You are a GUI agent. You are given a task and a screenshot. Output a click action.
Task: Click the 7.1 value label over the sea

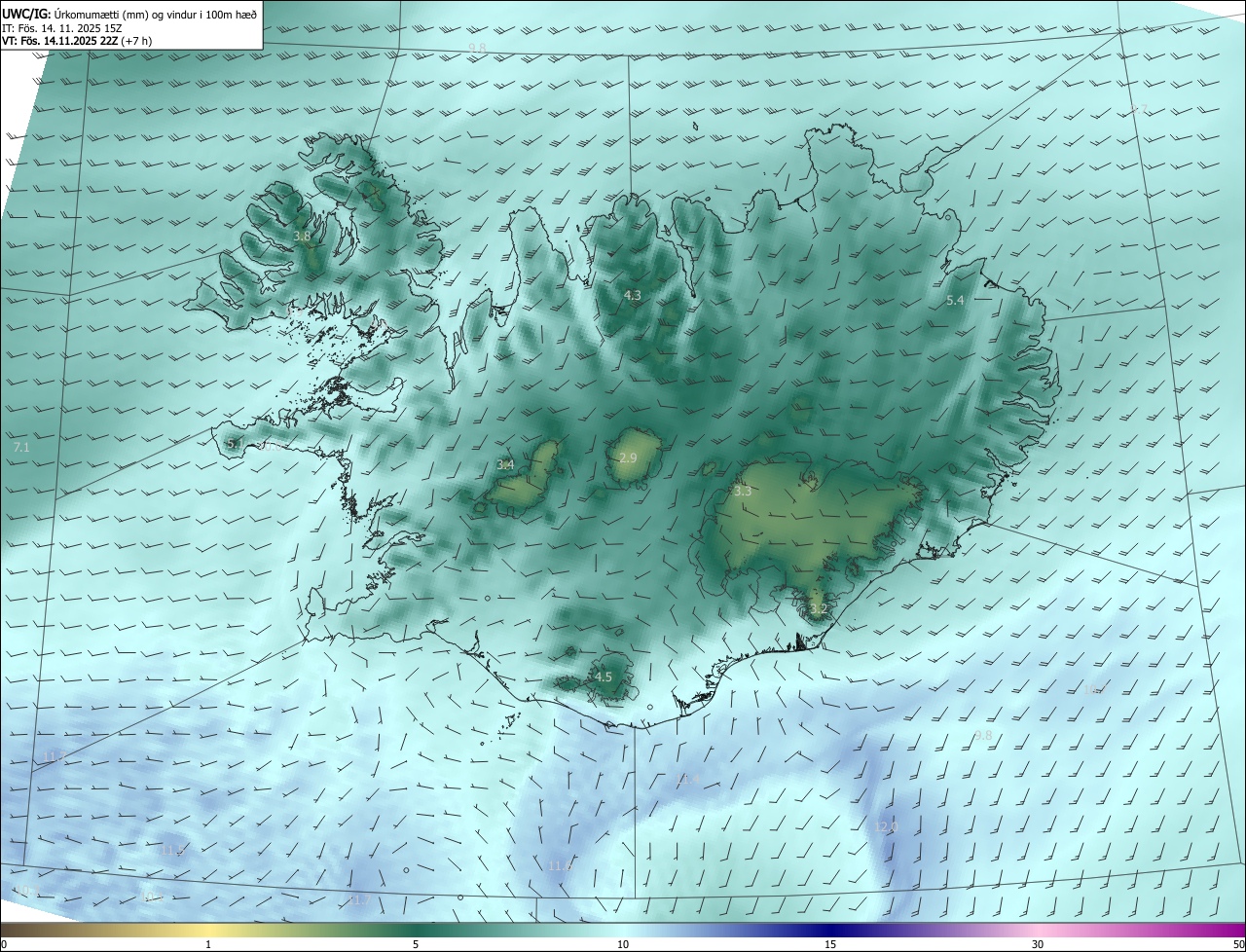click(x=21, y=448)
